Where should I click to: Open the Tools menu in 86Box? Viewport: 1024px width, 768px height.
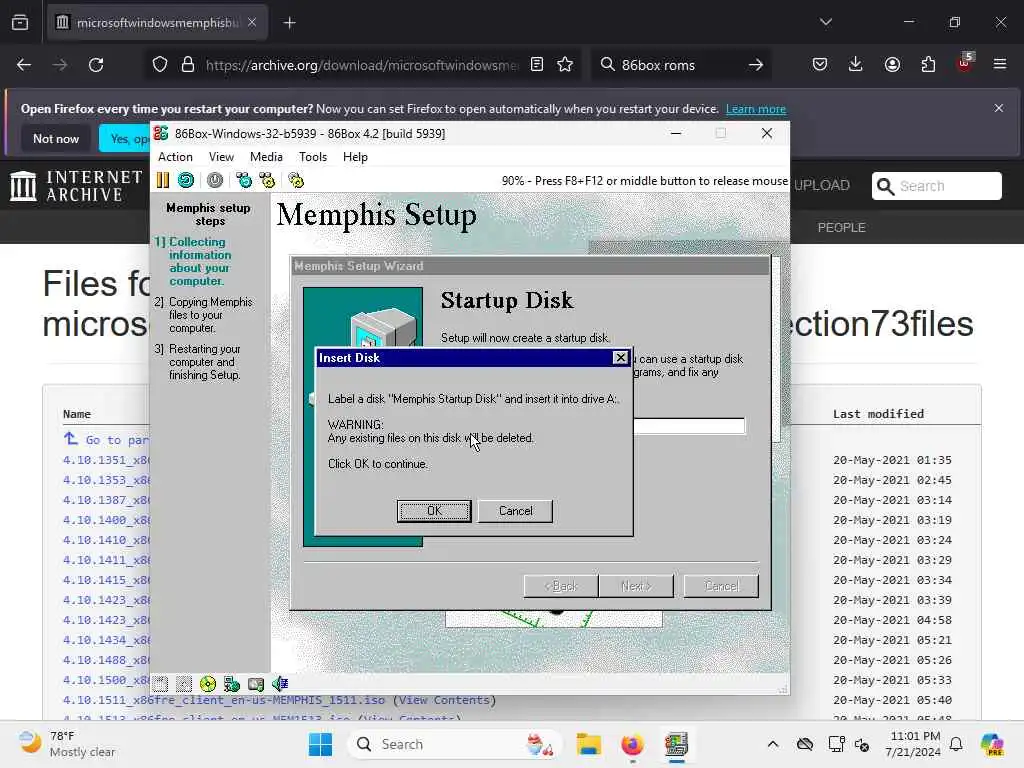coord(313,157)
